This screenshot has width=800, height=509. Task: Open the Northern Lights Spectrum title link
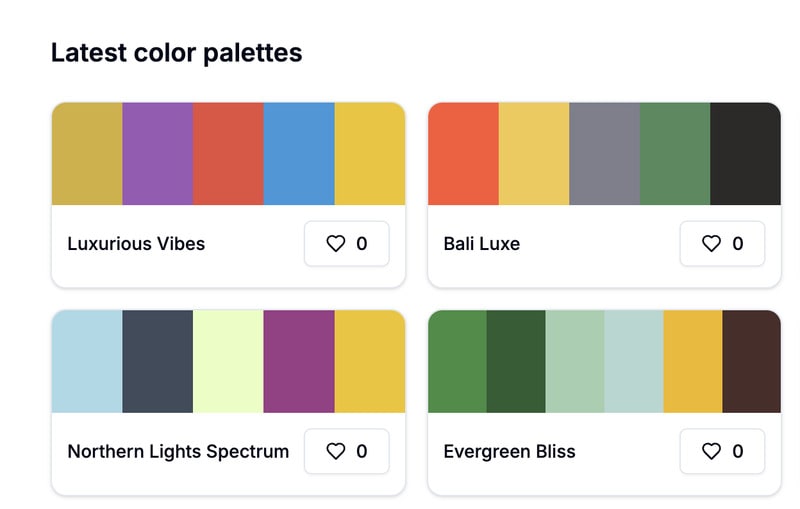tap(178, 452)
